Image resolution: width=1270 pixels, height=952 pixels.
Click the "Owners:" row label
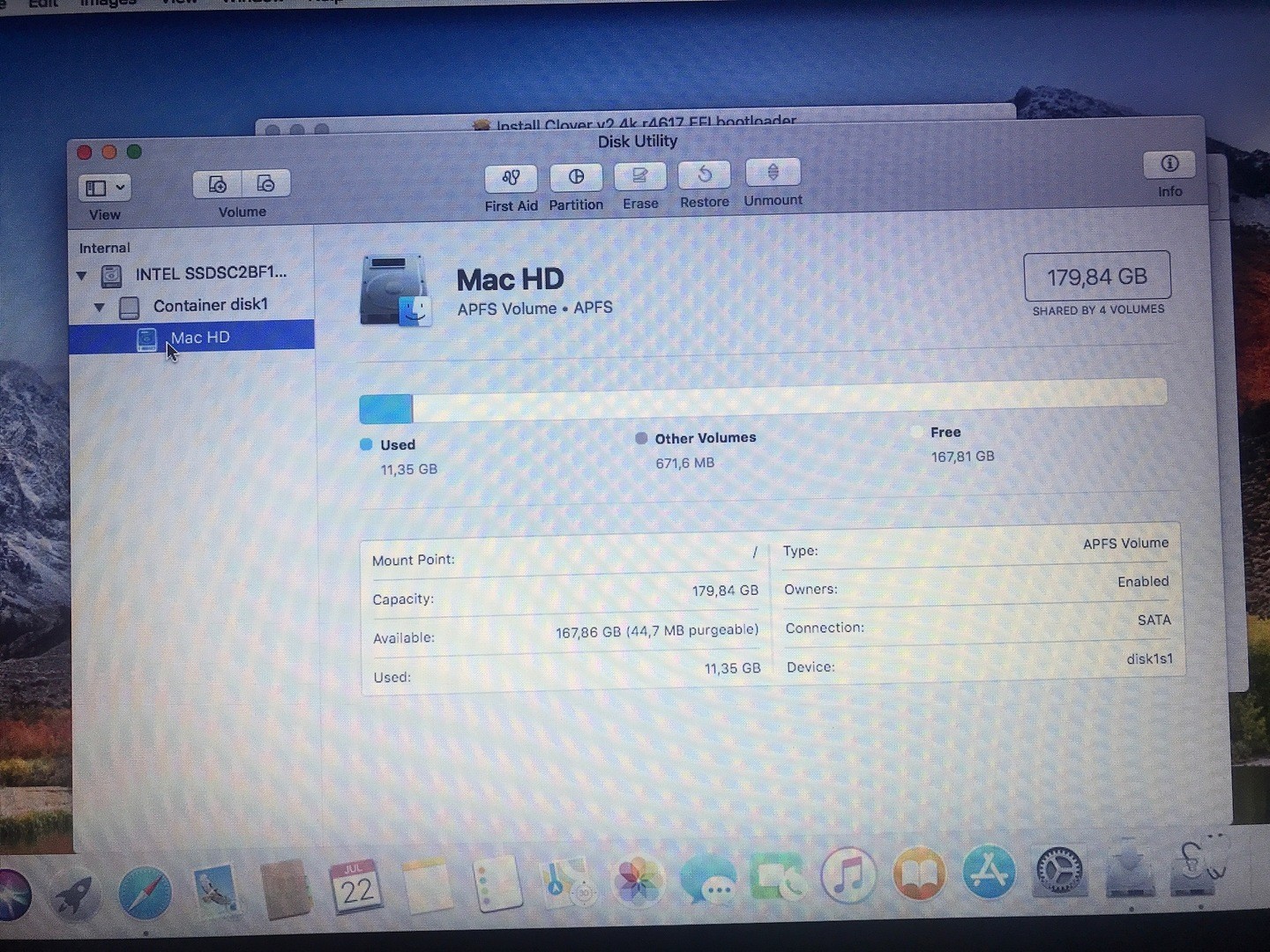tap(811, 589)
